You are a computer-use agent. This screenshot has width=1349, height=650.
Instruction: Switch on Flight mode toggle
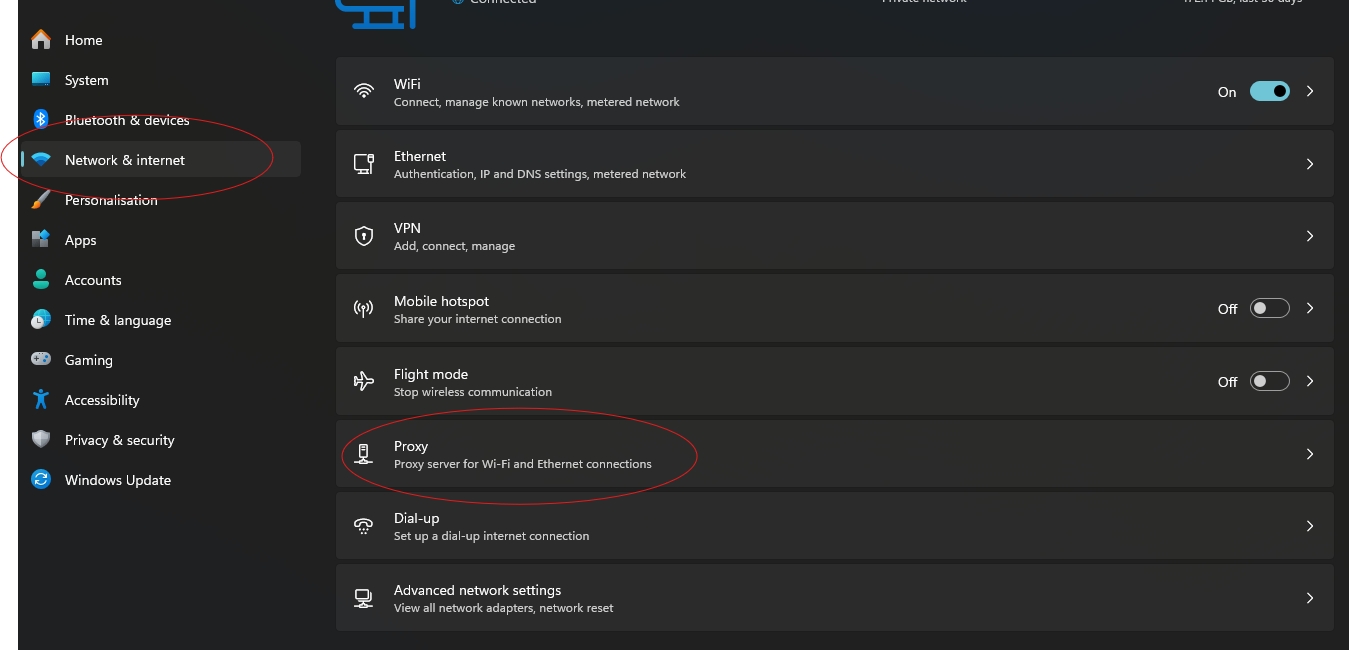pos(1269,381)
